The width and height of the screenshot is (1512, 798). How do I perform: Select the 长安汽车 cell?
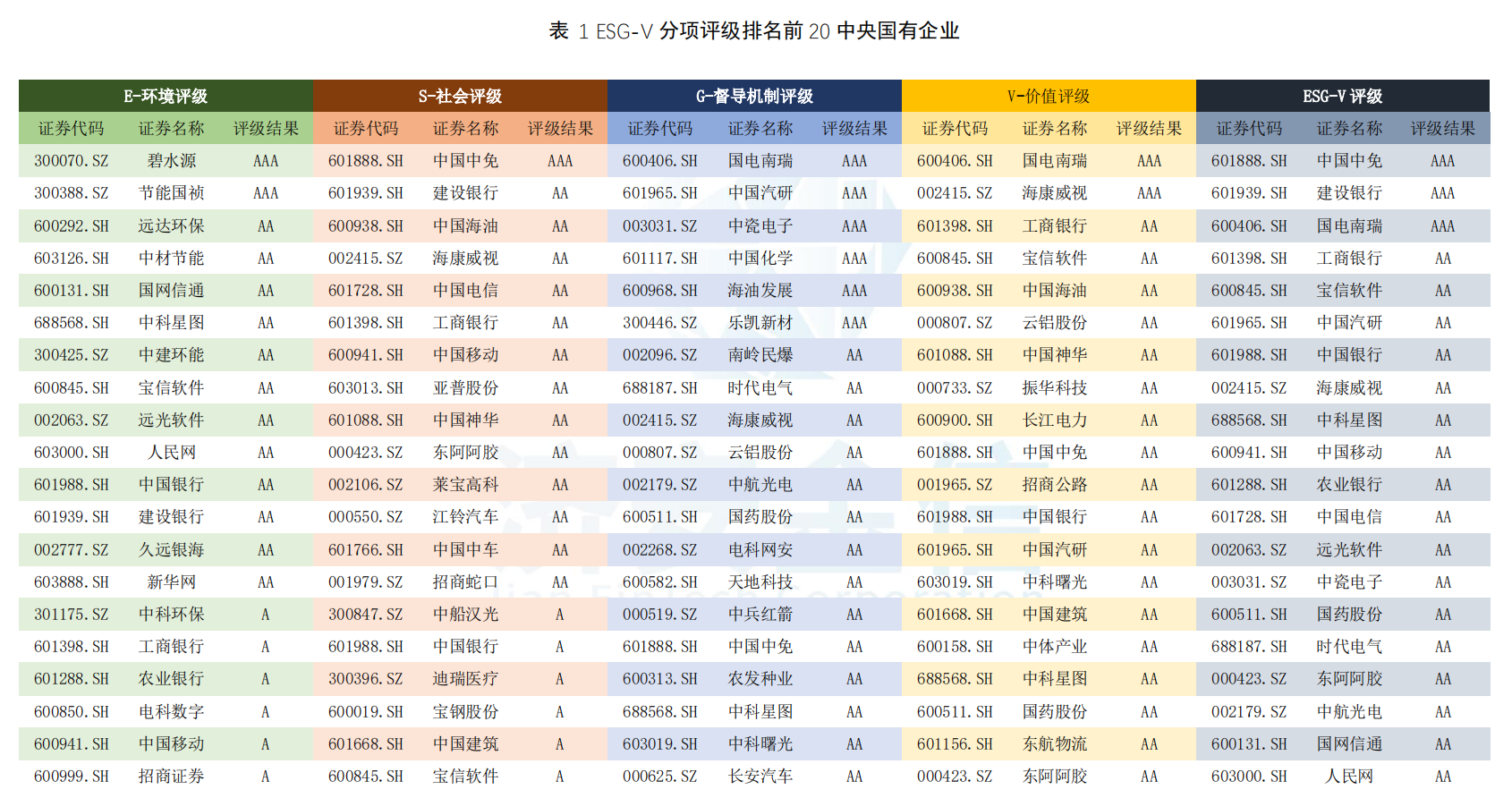pos(760,777)
